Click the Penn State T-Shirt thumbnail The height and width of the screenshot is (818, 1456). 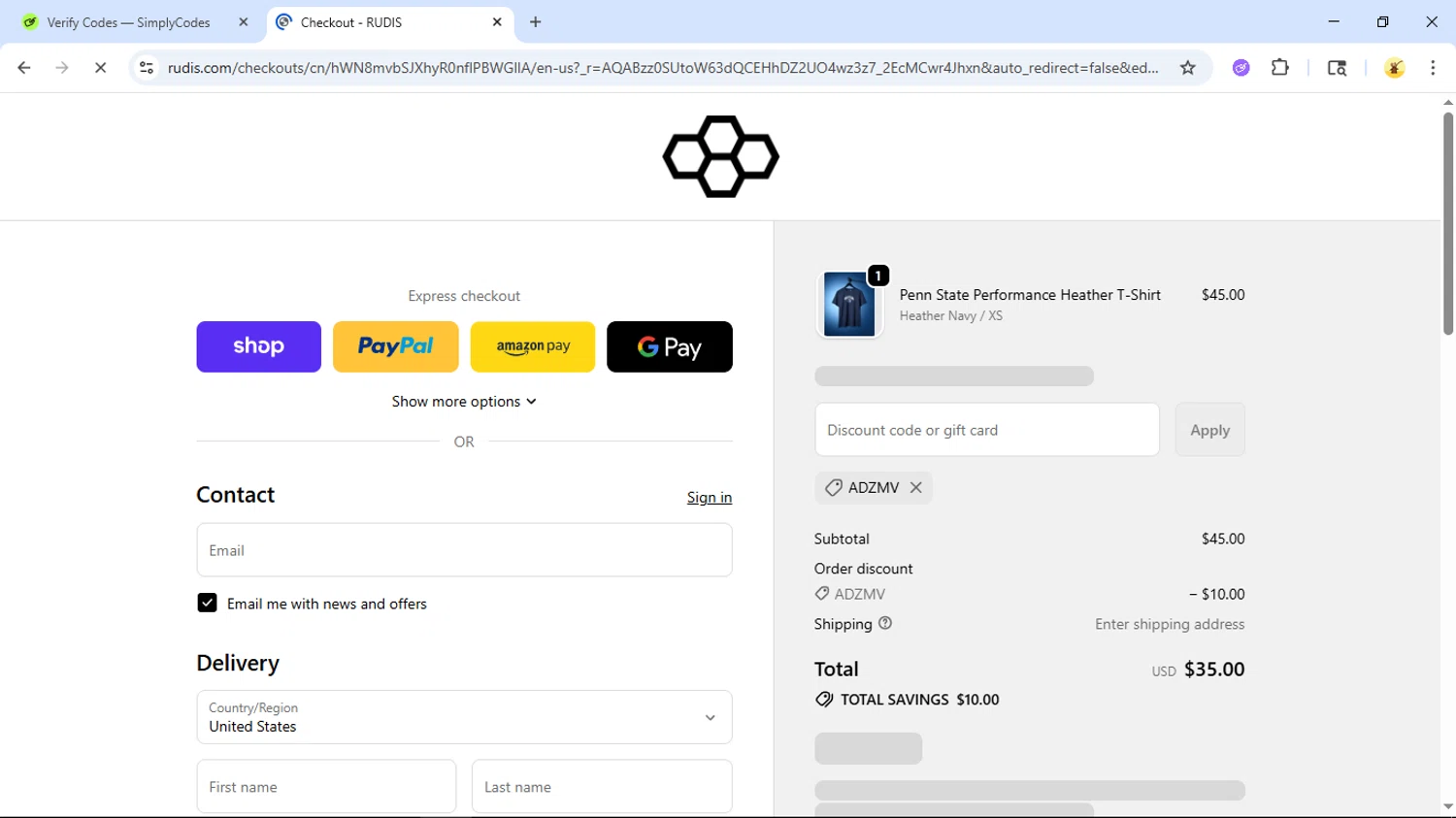849,305
